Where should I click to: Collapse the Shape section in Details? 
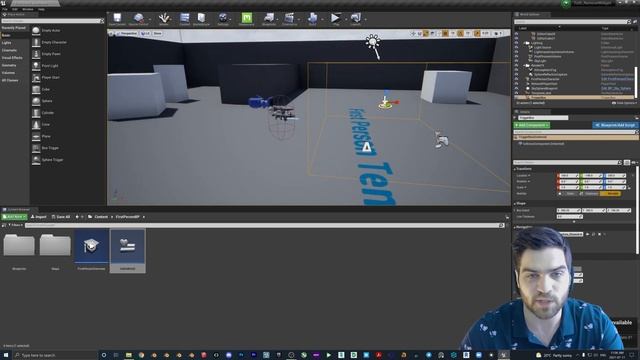[515, 203]
